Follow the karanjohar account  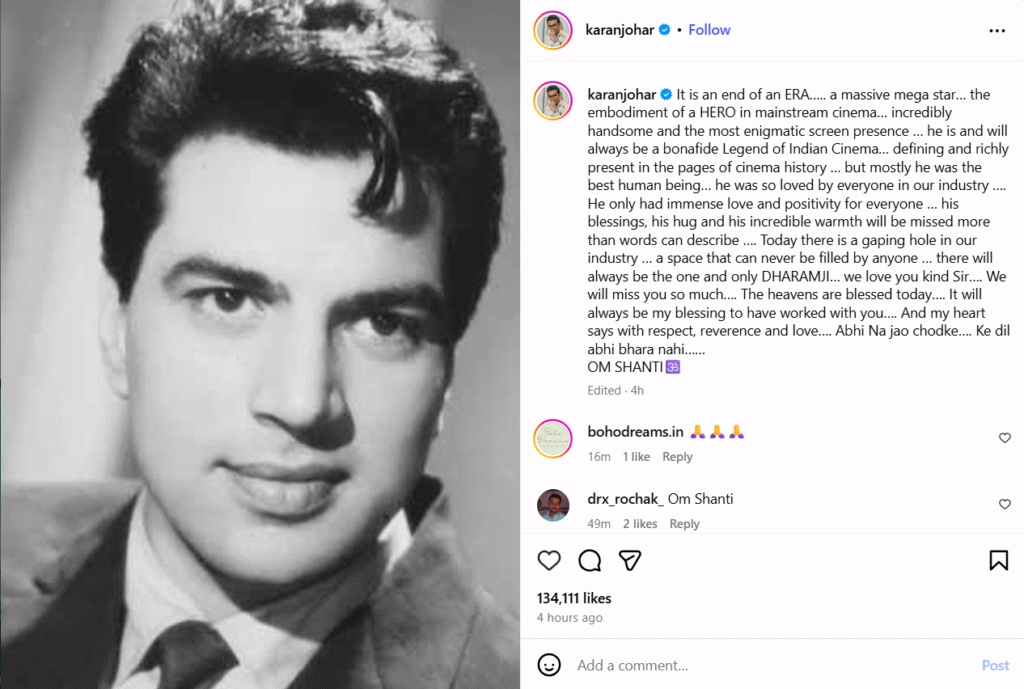tap(709, 30)
